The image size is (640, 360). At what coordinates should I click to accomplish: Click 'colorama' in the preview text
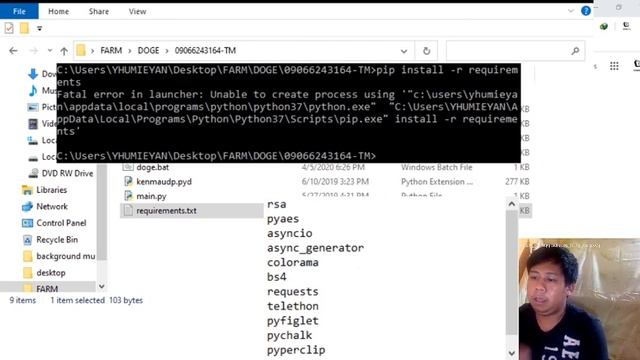293,262
